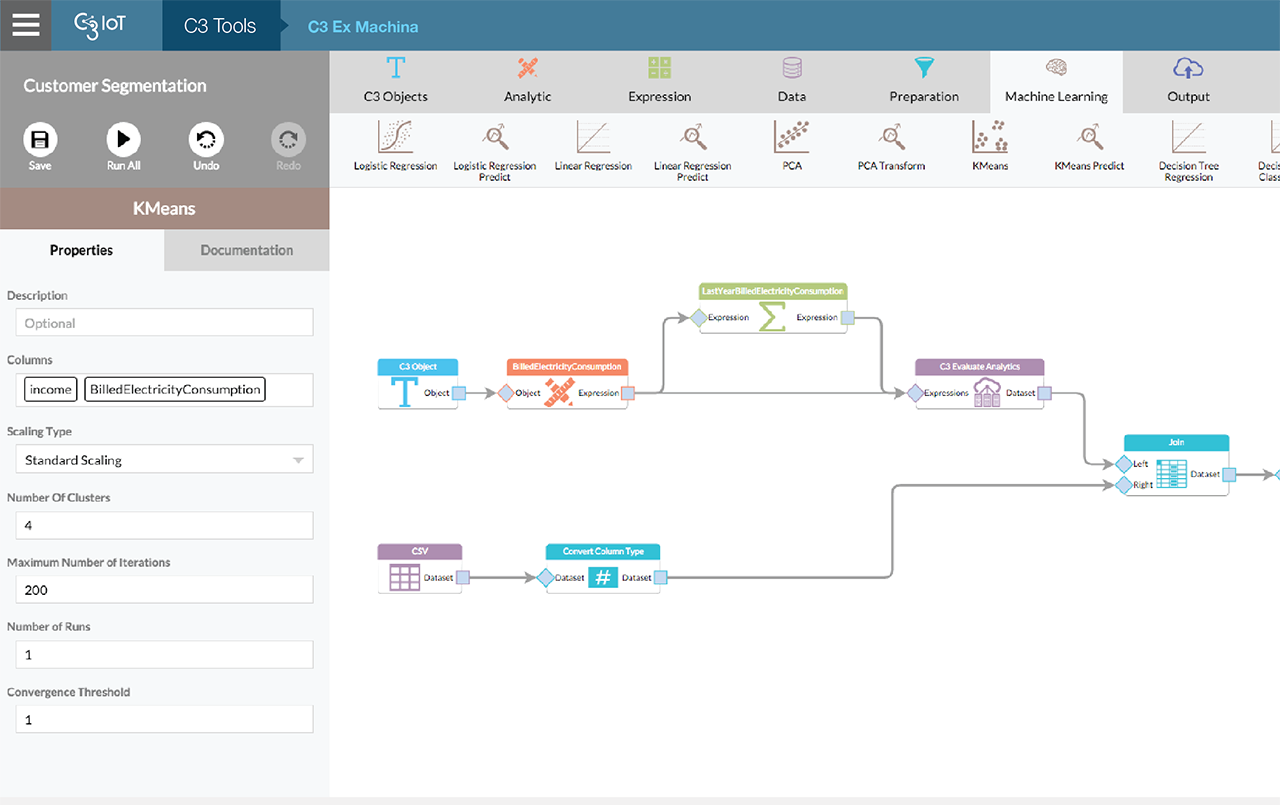
Task: Select the Preparation funnel icon
Action: (x=924, y=80)
